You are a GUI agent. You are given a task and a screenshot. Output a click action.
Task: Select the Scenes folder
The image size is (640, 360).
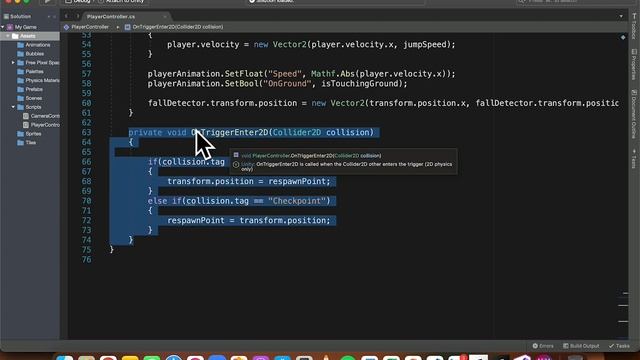pyautogui.click(x=29, y=98)
